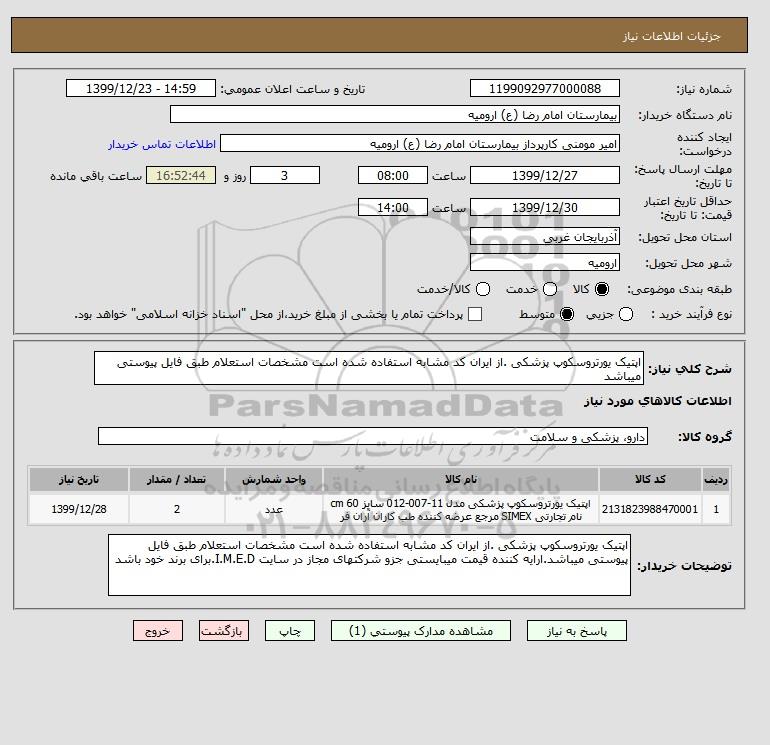Click item code 2131823988470001 cell
Viewport: 770px width, 745px height.
coord(650,509)
